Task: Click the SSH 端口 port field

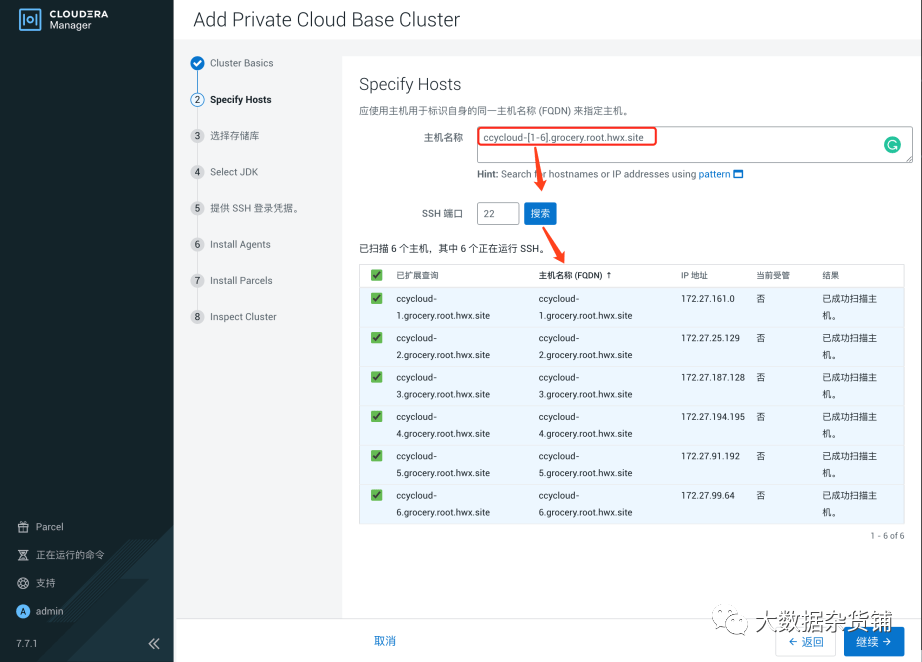Action: [497, 213]
